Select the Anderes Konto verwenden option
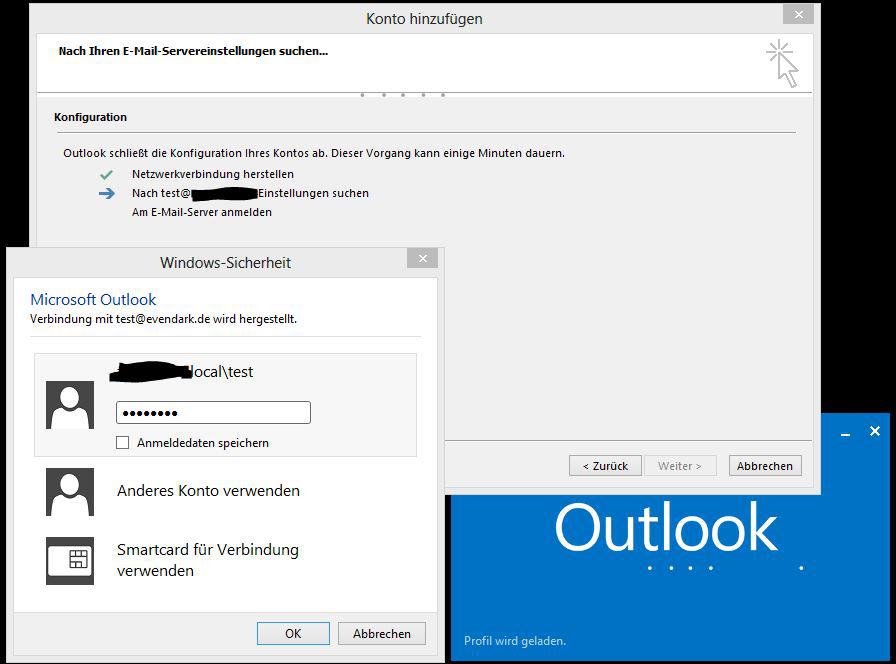This screenshot has height=664, width=896. tap(209, 491)
